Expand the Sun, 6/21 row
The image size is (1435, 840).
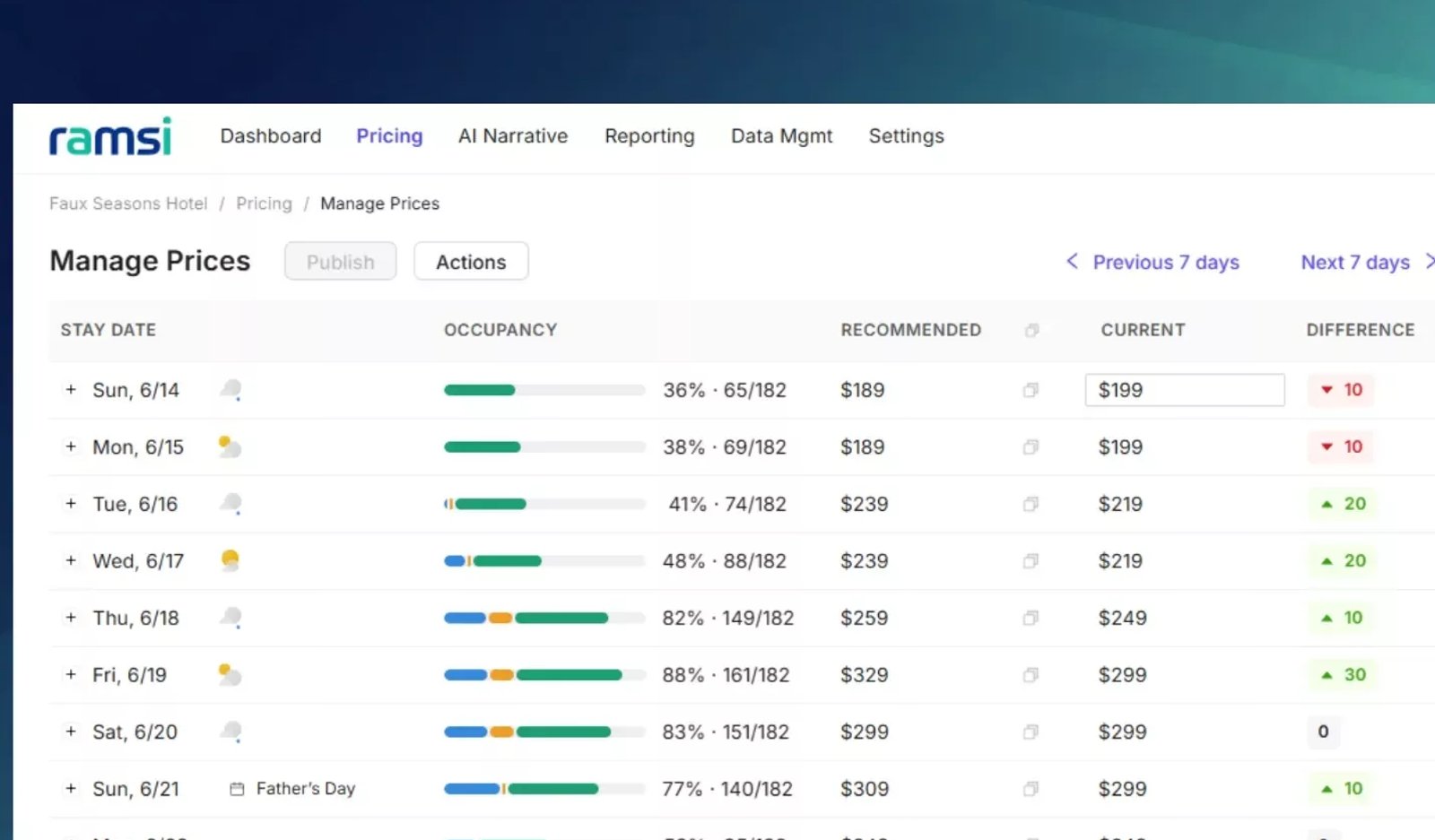pos(71,789)
